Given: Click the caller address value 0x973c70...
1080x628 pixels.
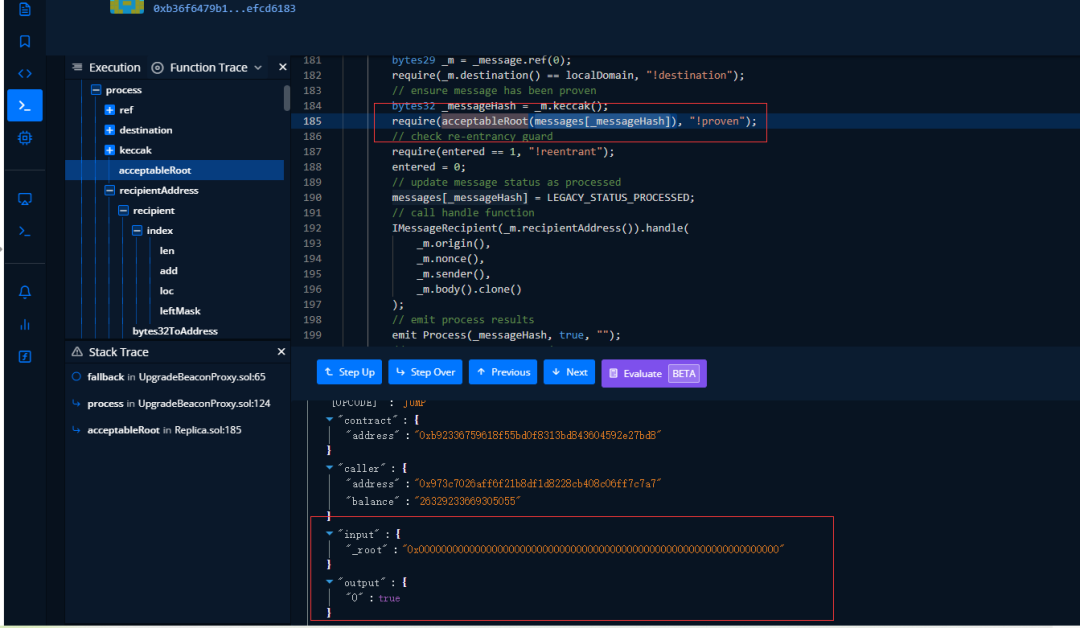Looking at the screenshot, I should [537, 483].
